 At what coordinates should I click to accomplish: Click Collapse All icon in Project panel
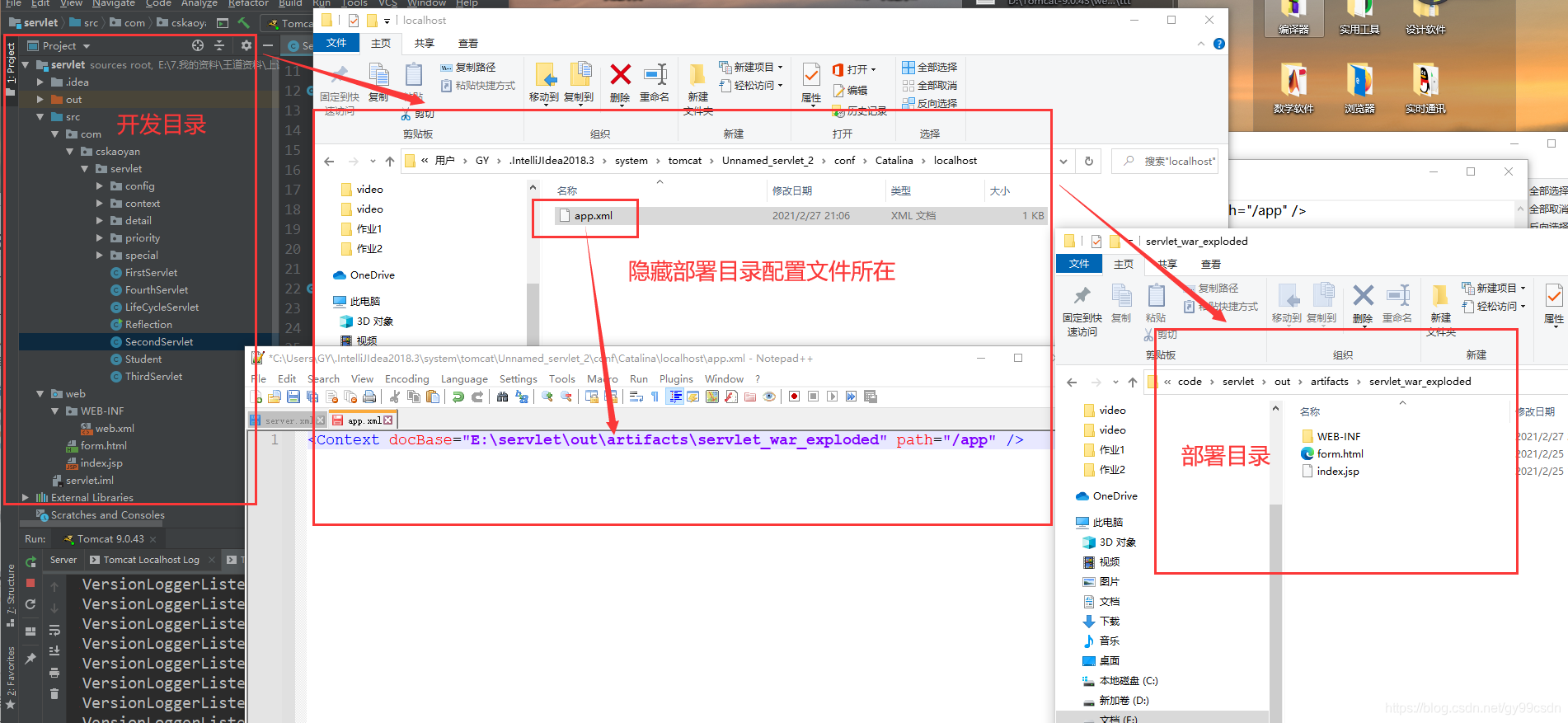click(x=219, y=45)
